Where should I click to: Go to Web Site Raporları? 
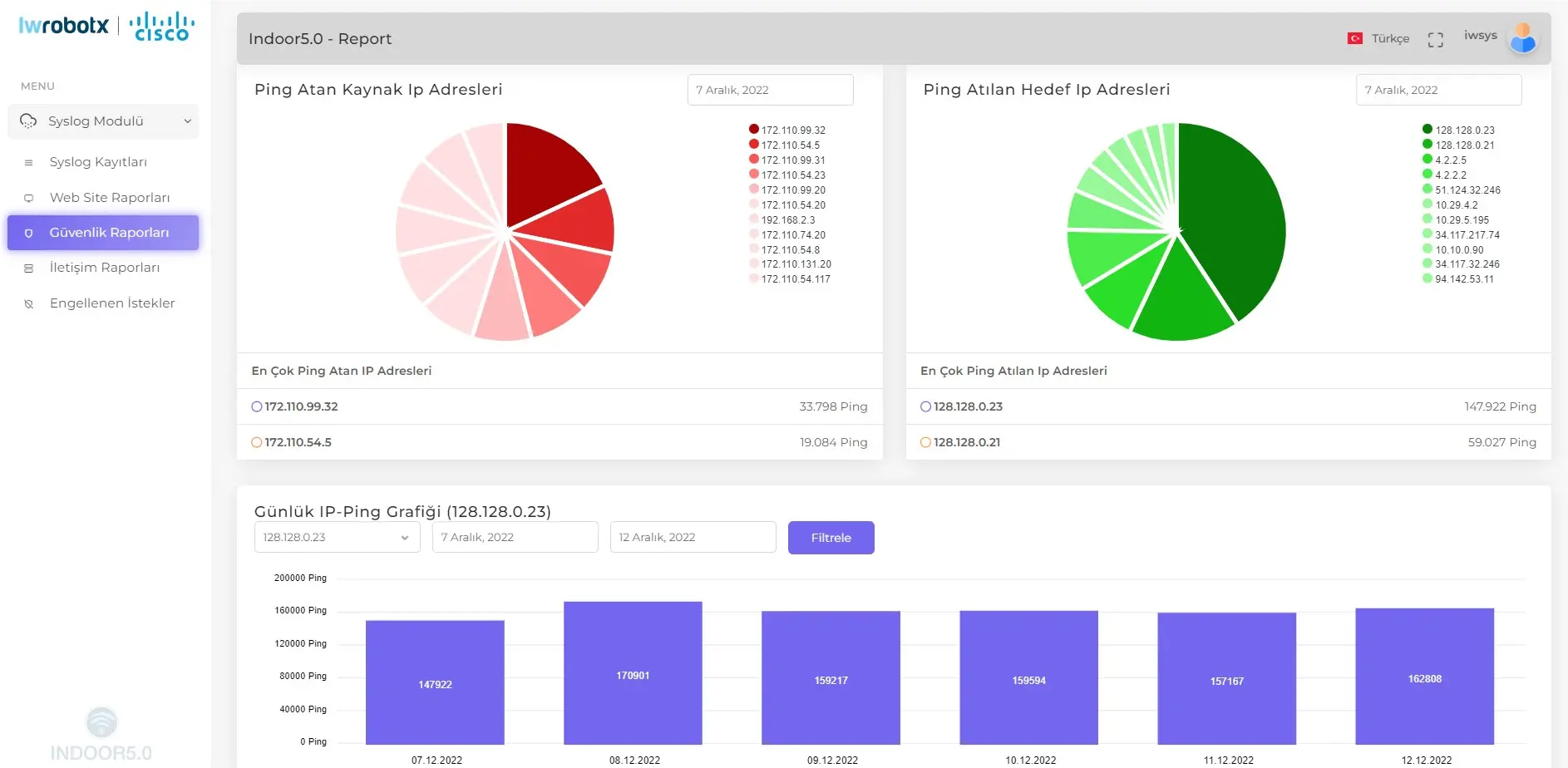109,198
